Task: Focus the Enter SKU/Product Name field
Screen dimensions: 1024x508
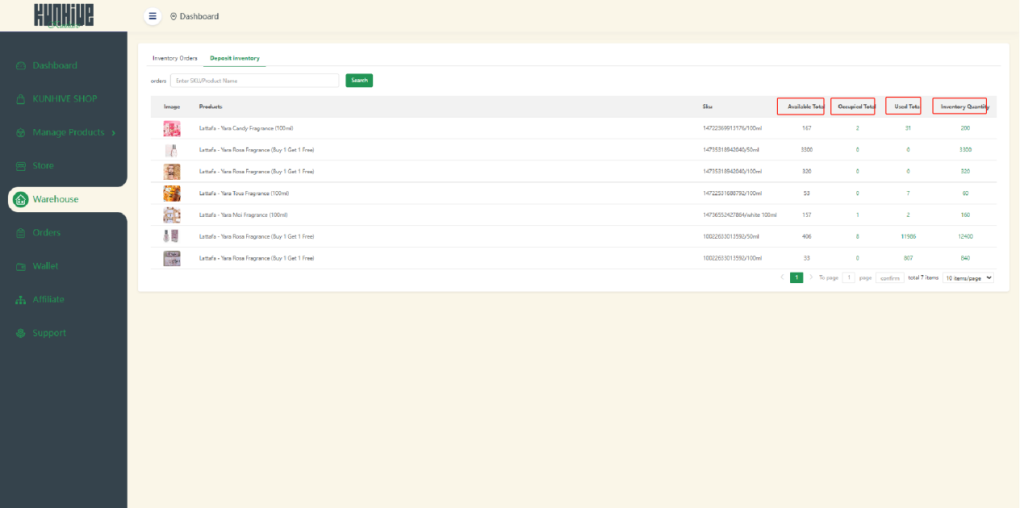Action: (x=254, y=80)
